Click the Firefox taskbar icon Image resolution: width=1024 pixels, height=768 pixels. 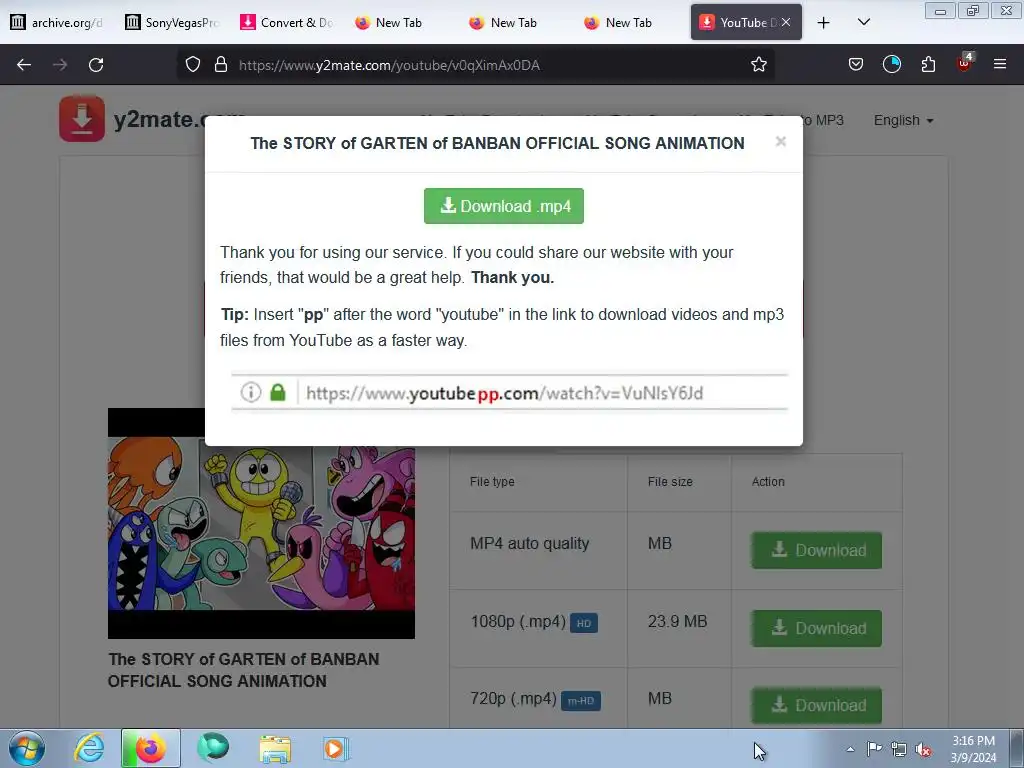[x=150, y=748]
